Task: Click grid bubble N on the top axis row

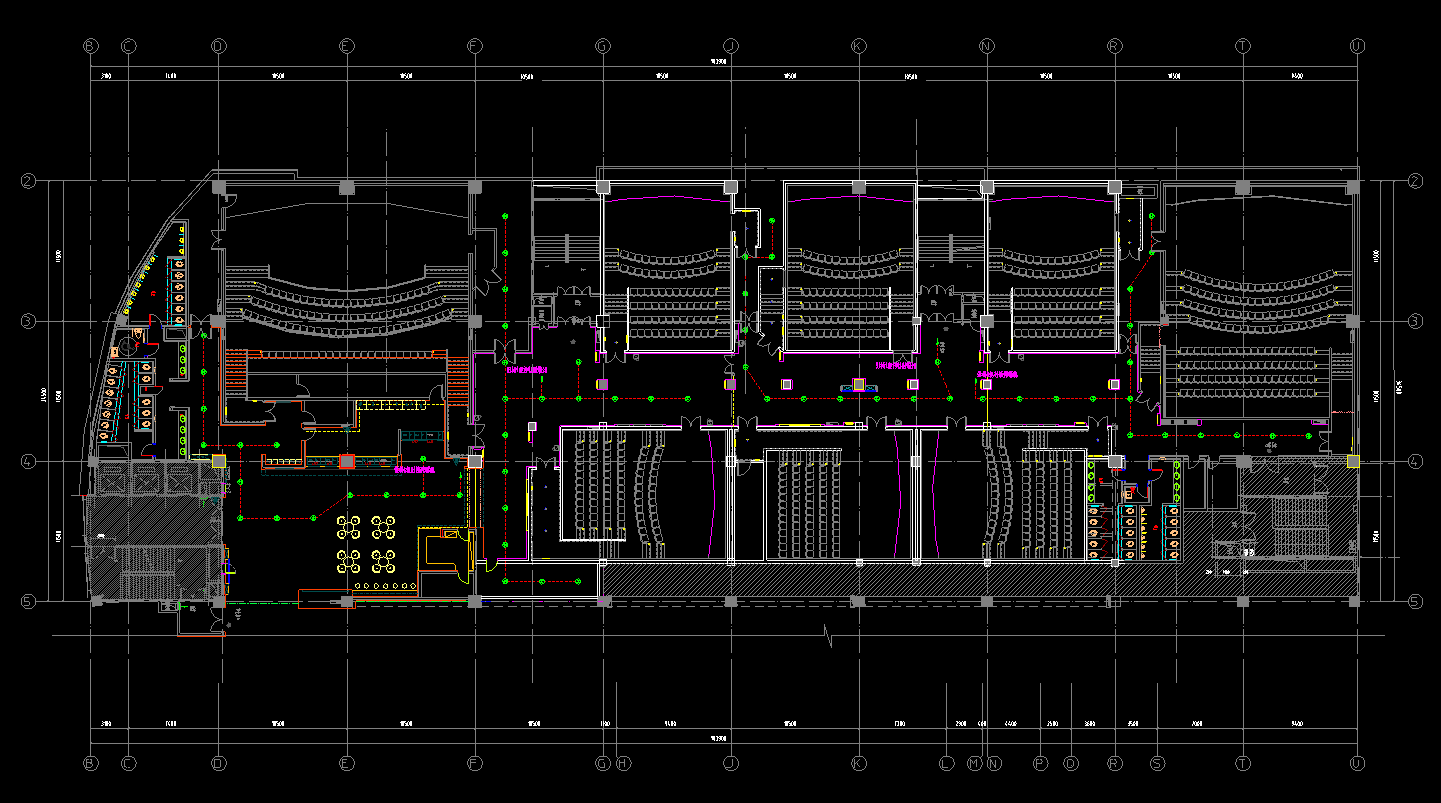Action: (x=987, y=46)
